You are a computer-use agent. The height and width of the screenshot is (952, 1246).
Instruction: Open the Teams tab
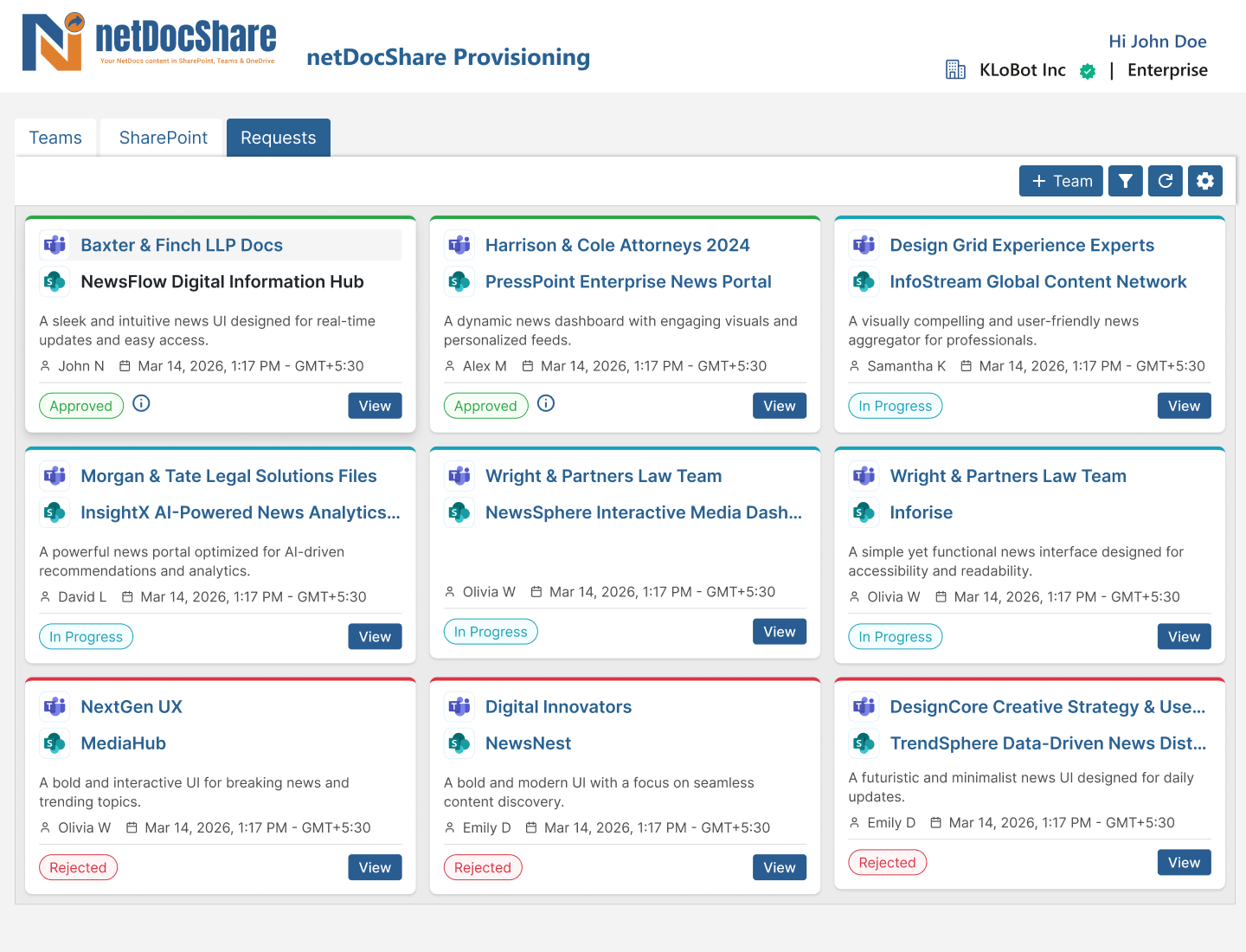pos(55,137)
